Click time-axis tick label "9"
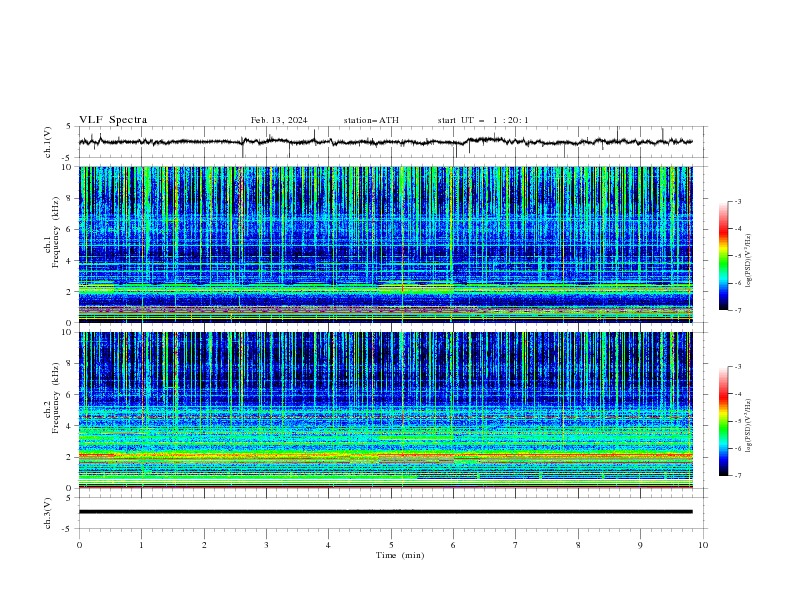792x612 pixels. [640, 545]
